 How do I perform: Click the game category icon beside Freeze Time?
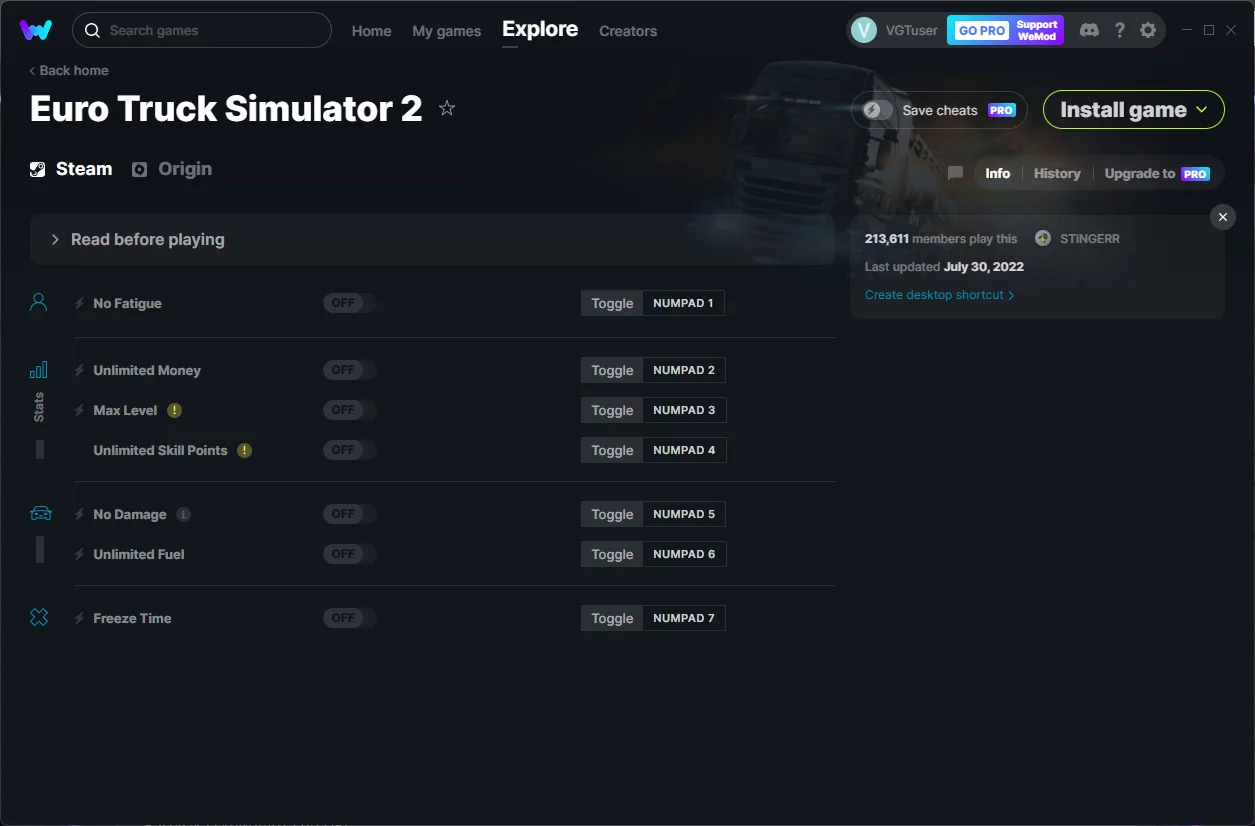(39, 618)
